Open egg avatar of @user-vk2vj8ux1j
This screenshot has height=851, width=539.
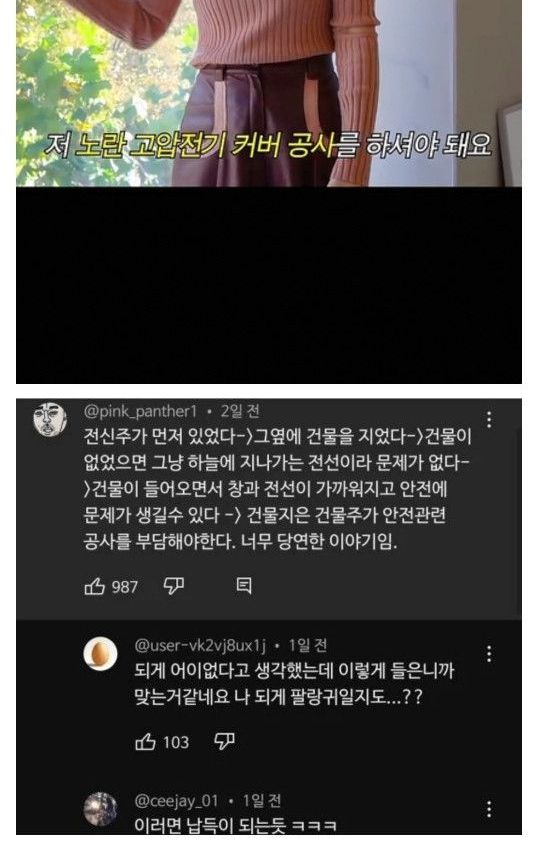[x=100, y=653]
